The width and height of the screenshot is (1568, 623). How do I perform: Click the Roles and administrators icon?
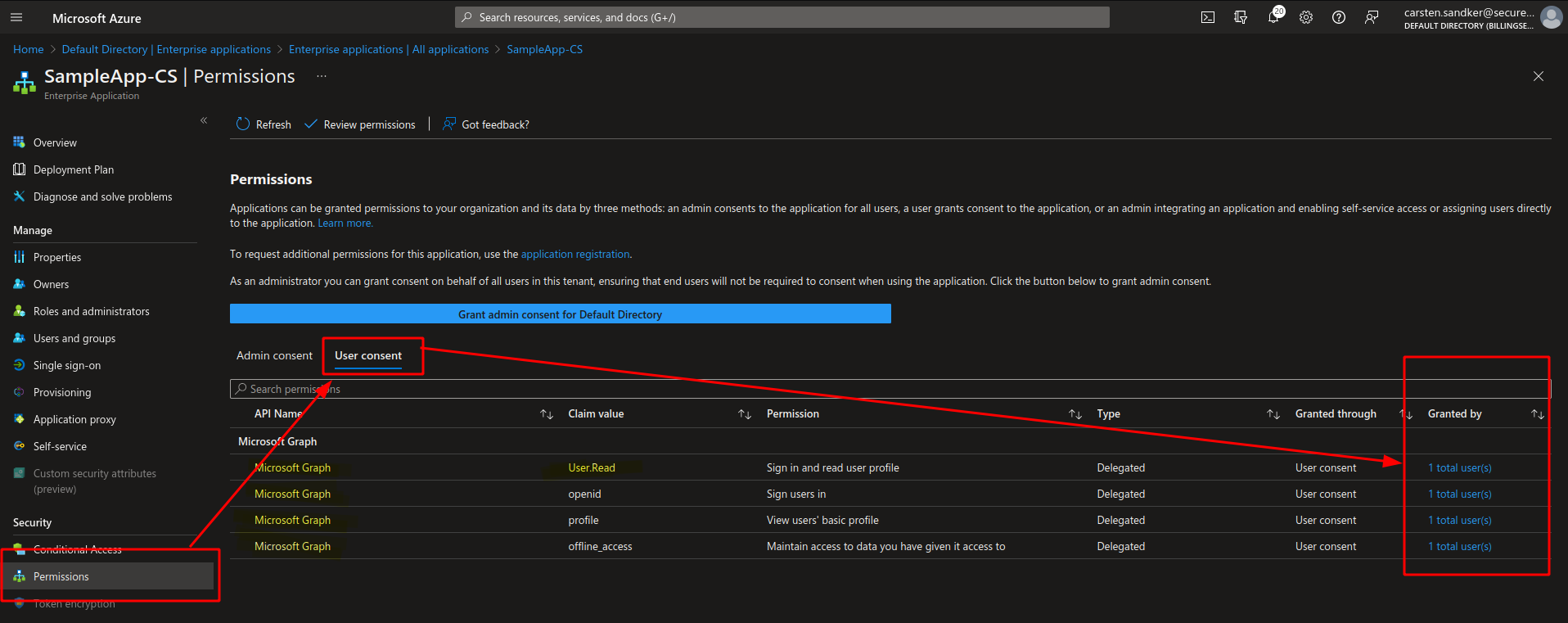(20, 311)
